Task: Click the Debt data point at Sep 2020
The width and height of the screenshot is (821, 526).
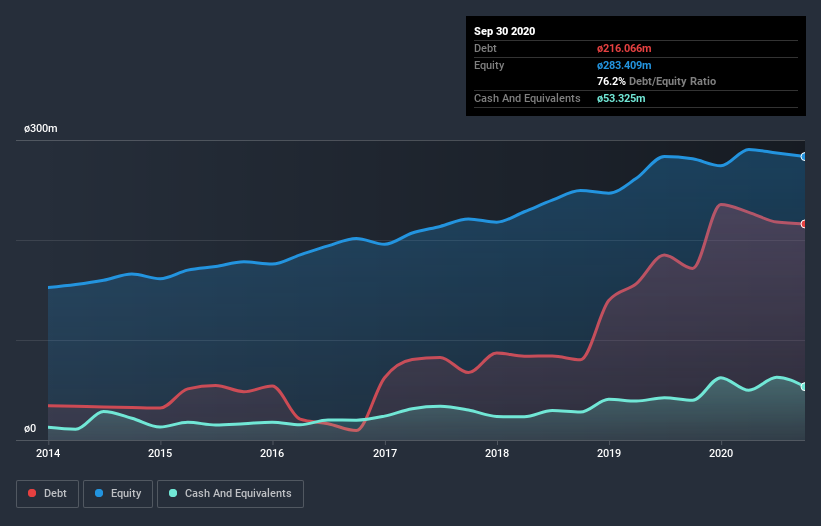Action: (804, 224)
